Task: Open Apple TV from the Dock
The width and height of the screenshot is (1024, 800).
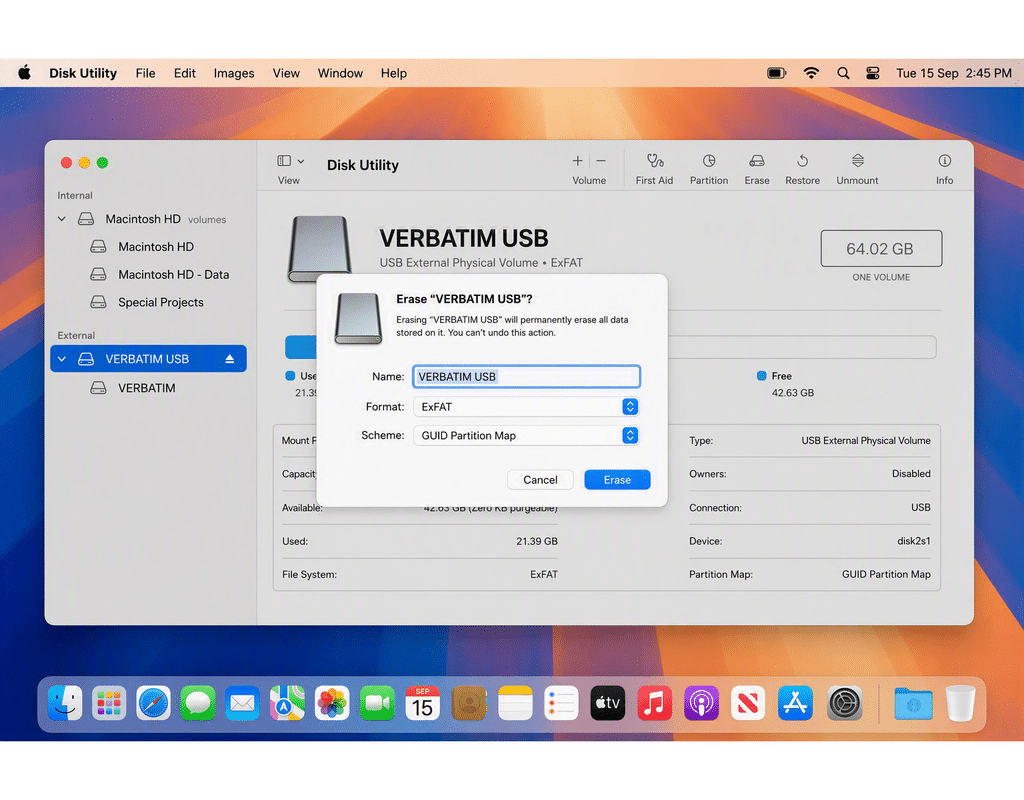Action: click(x=608, y=703)
